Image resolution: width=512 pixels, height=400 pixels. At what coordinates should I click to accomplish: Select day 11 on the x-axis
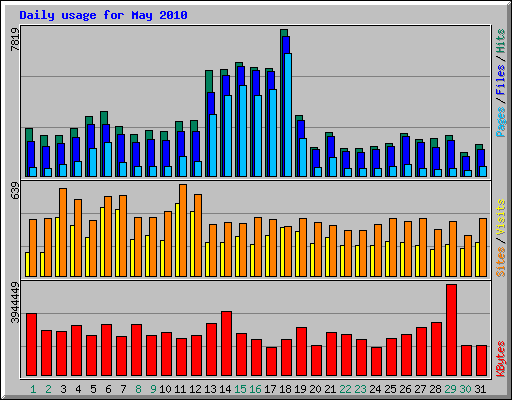[180, 389]
